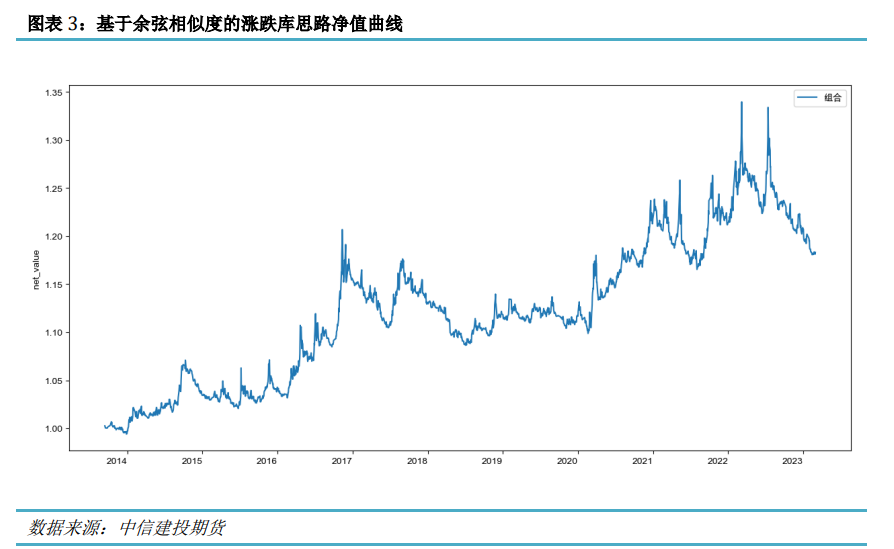Click y-axis tick 1.05
Viewport: 894px width, 549px height.
(x=54, y=381)
